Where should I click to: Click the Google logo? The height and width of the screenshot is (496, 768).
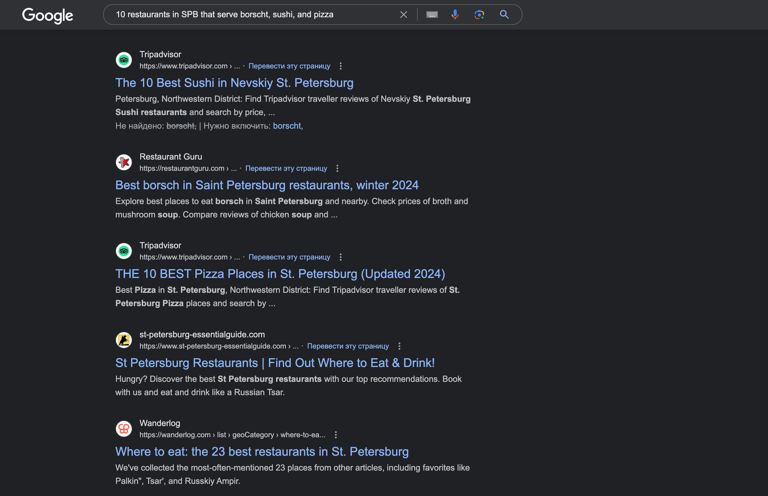click(x=48, y=16)
